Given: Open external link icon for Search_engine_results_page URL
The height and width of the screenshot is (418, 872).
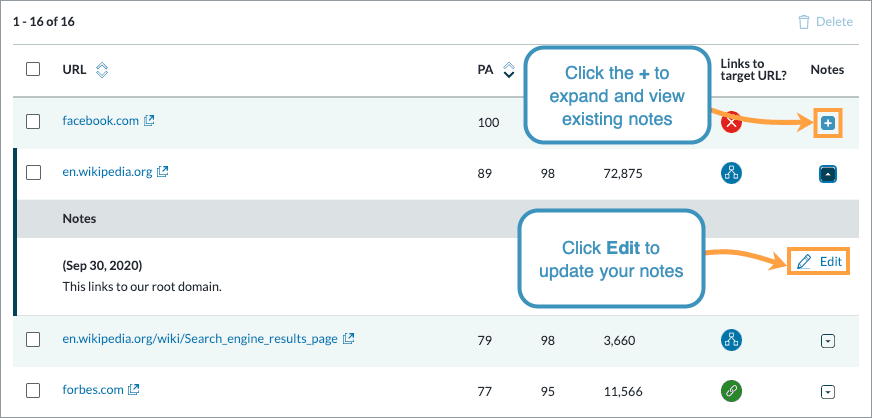Looking at the screenshot, I should 349,339.
